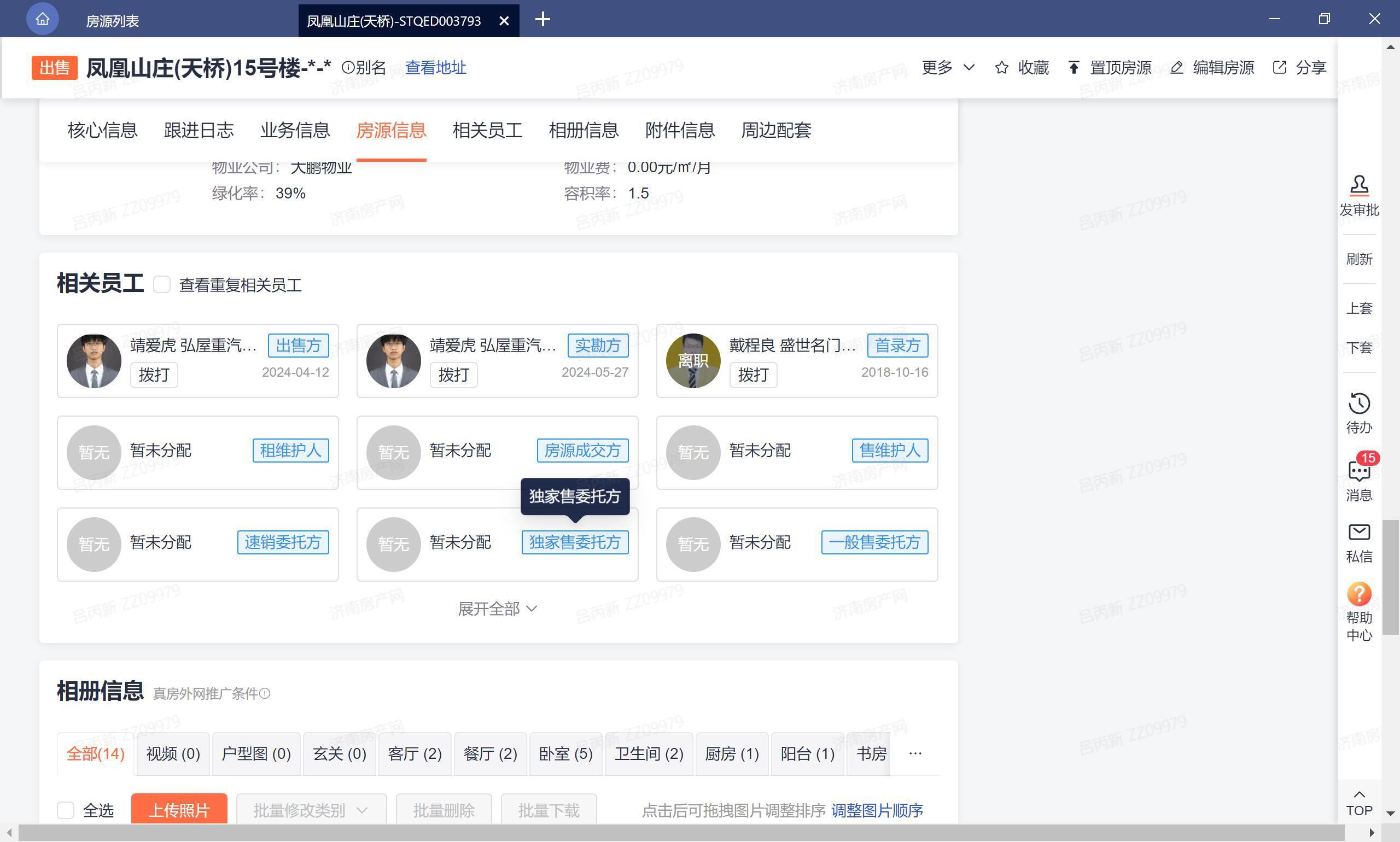Screen dimensions: 1400x842
Task: Open the 更多 dropdown
Action: (x=948, y=67)
